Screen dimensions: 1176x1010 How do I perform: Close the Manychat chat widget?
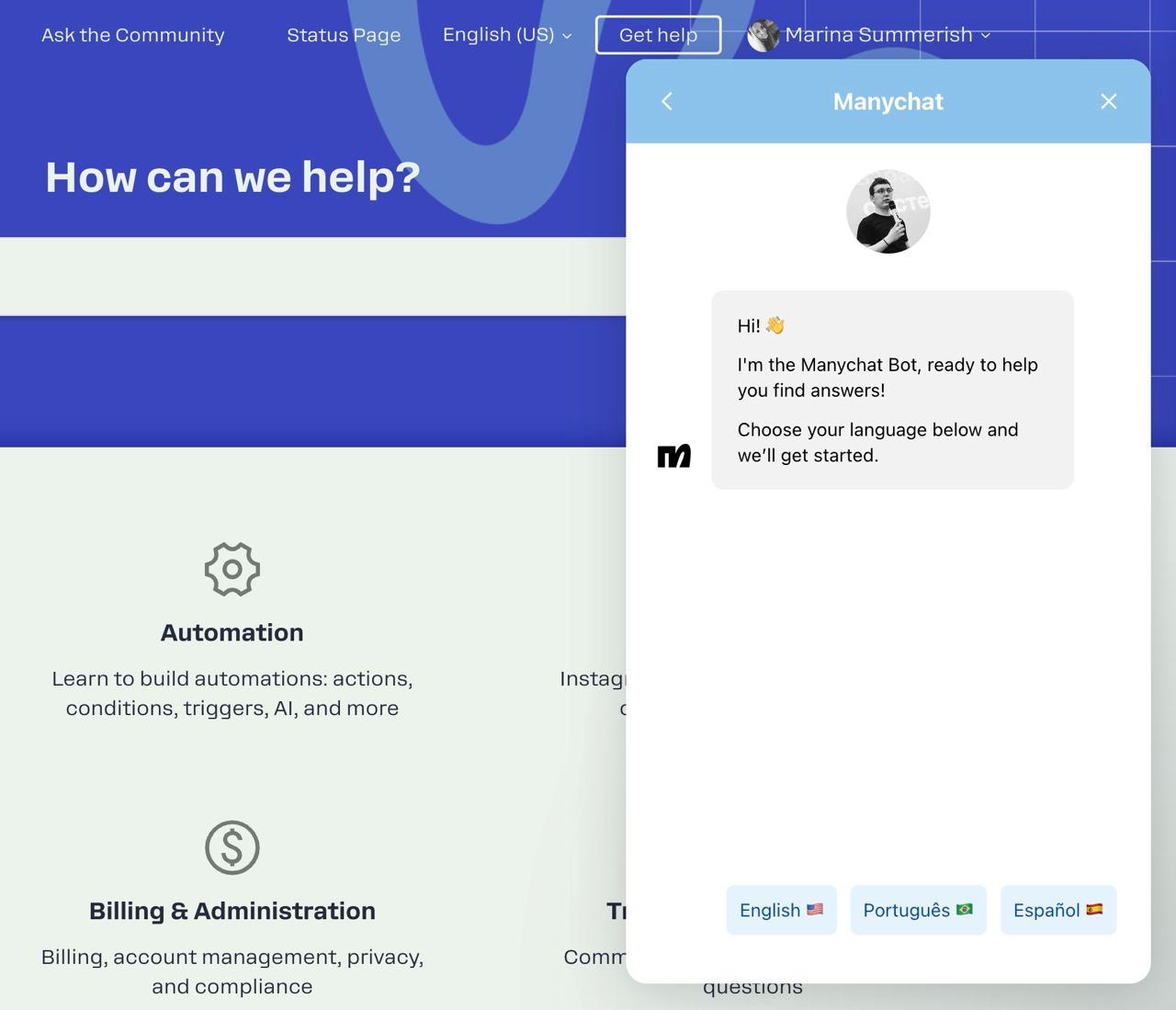point(1109,101)
